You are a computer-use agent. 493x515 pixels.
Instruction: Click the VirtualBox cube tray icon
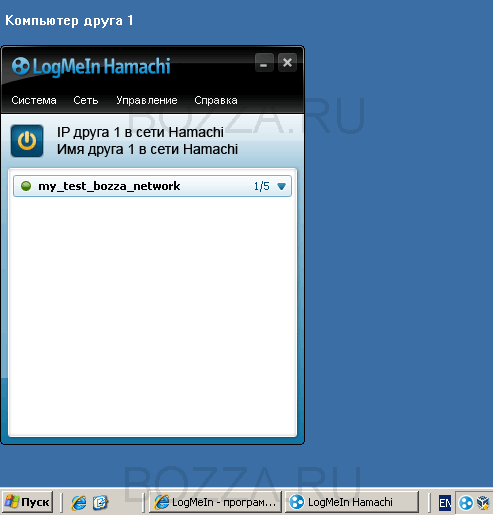click(483, 503)
